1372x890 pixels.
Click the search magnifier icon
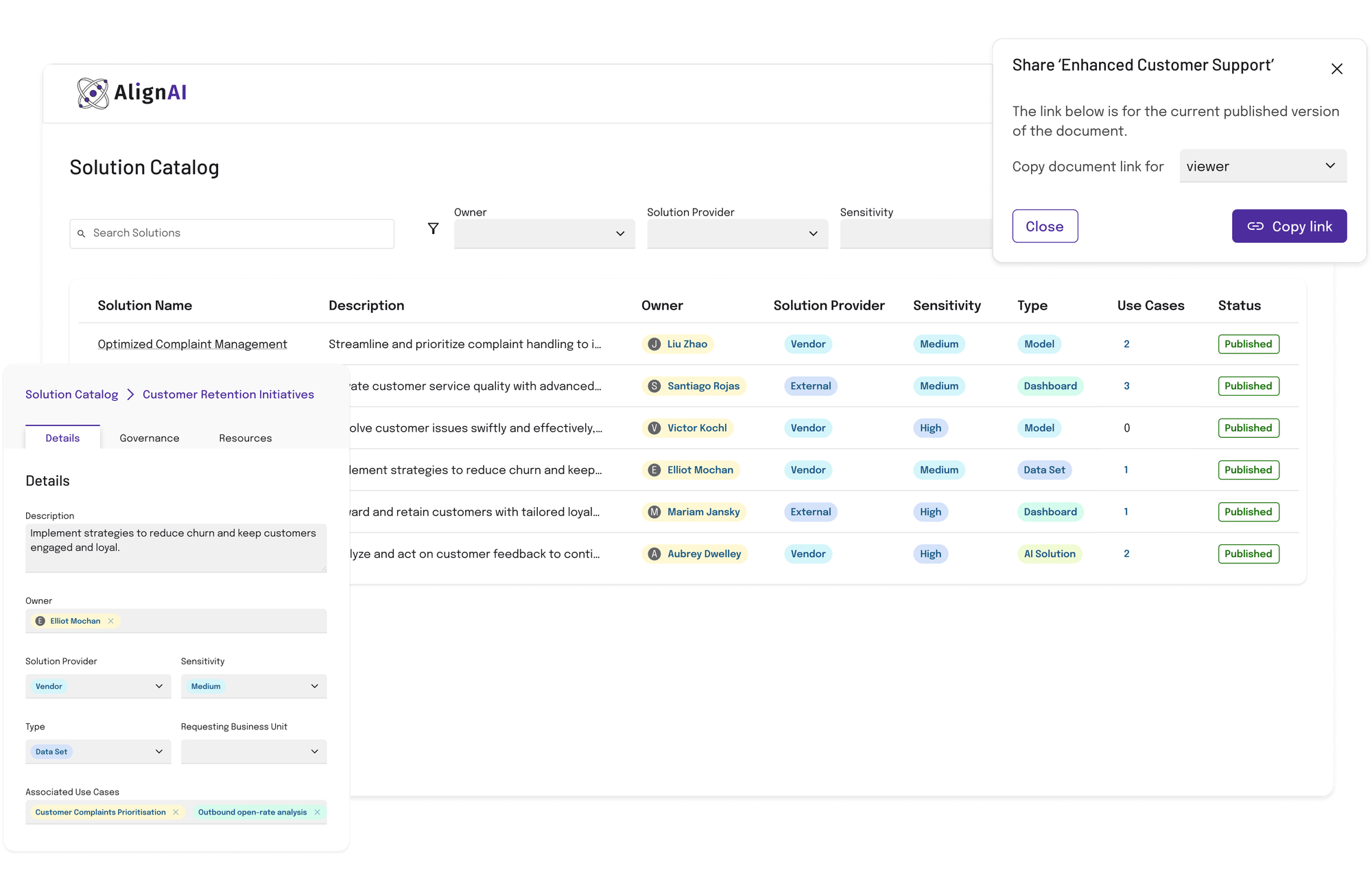[82, 233]
